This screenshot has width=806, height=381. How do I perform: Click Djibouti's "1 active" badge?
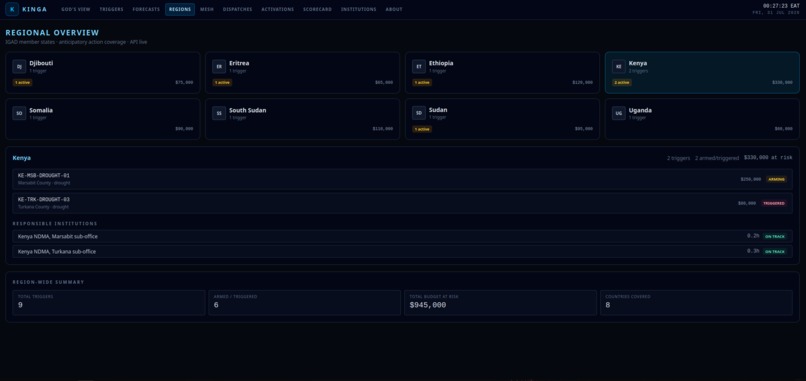coord(22,82)
